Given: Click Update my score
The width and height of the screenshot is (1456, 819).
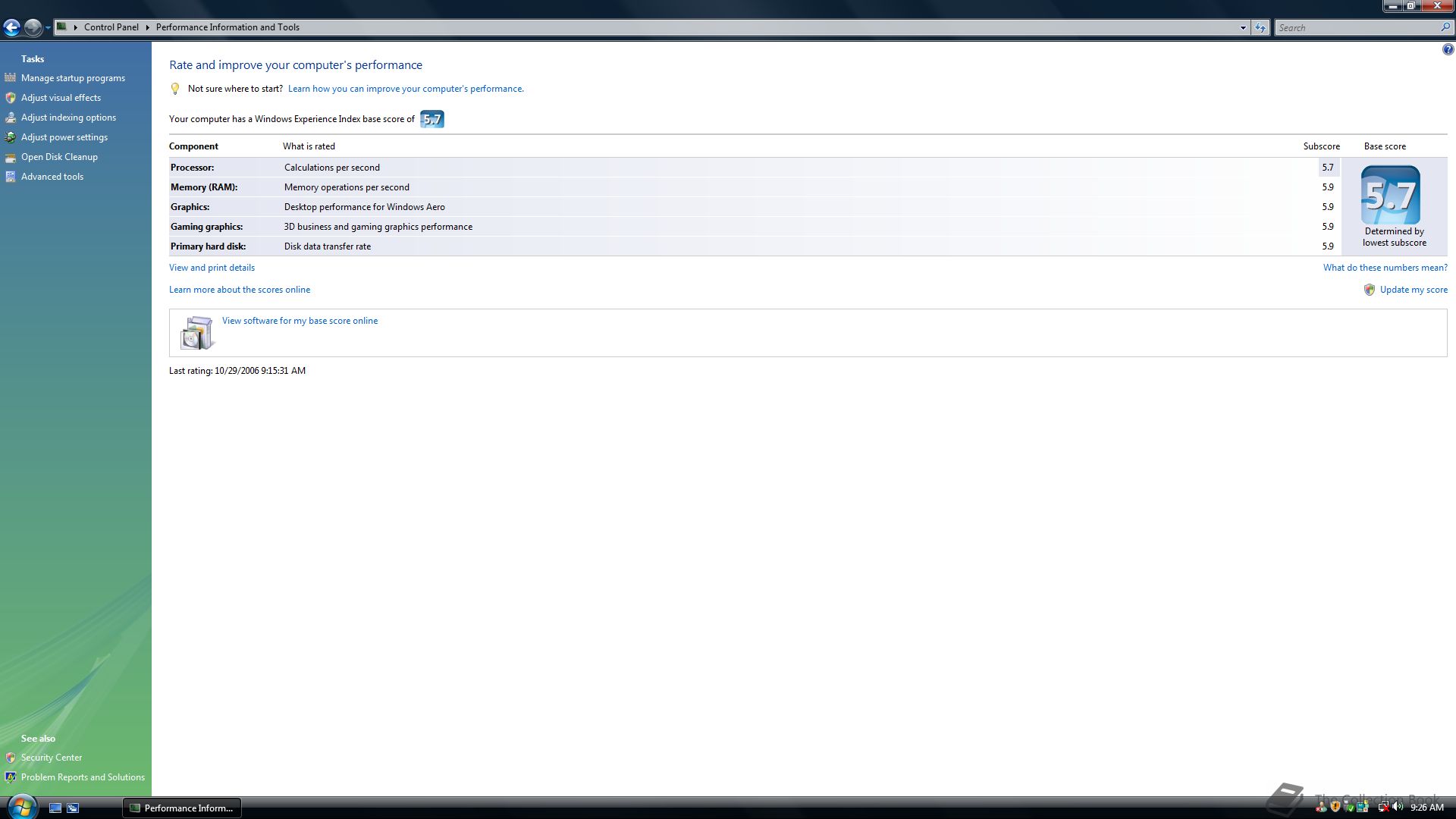Looking at the screenshot, I should click(x=1414, y=290).
